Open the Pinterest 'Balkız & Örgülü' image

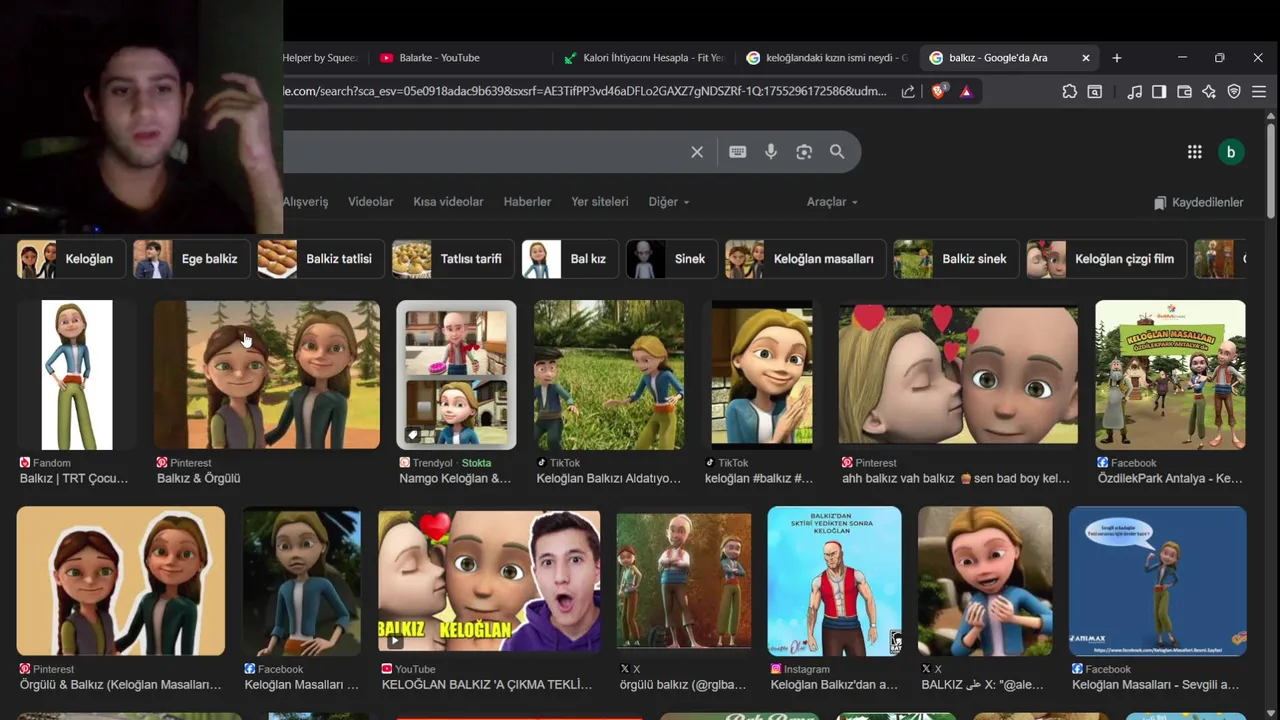[x=267, y=375]
